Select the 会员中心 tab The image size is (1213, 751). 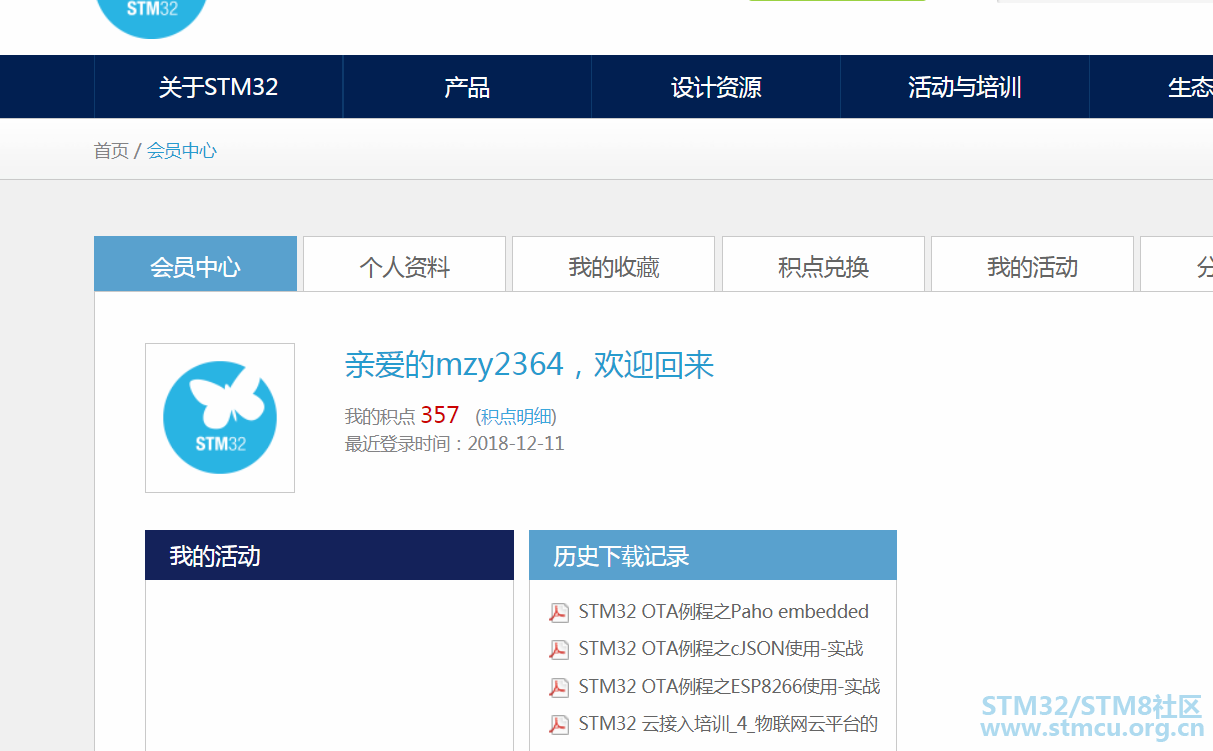196,264
